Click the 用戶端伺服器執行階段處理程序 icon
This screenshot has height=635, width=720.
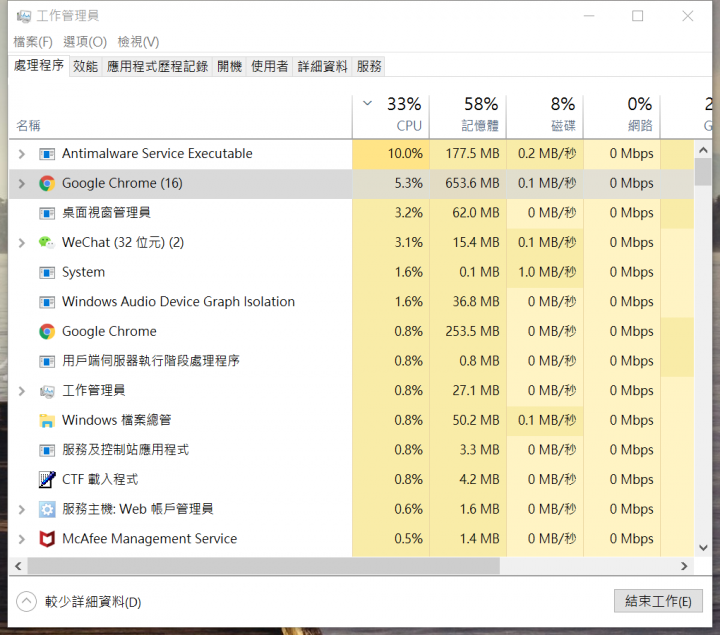[x=47, y=361]
